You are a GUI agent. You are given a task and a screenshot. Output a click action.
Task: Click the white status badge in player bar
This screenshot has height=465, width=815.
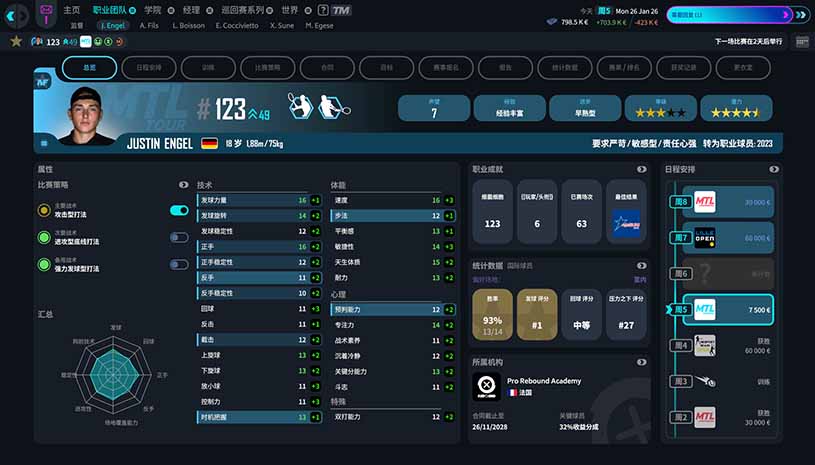click(x=85, y=42)
